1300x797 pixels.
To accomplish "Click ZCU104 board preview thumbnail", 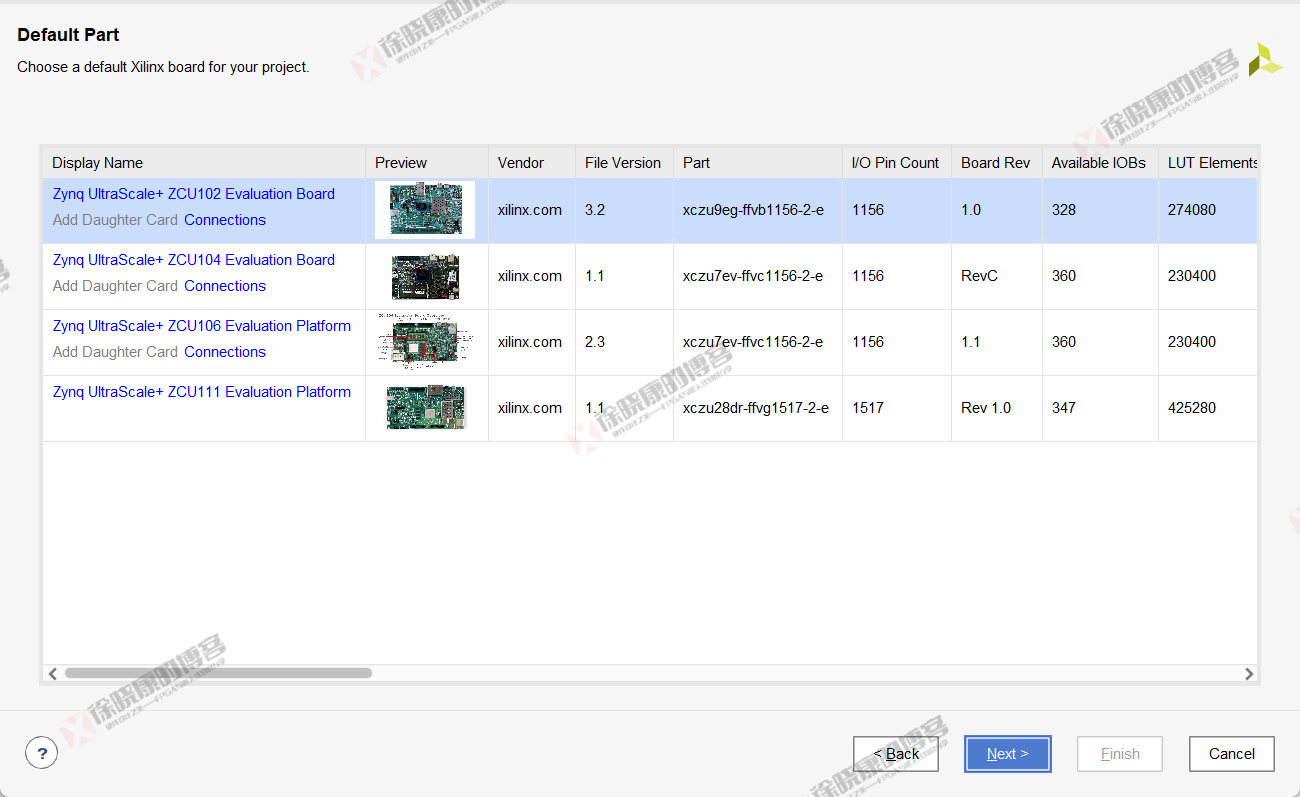I will (425, 277).
